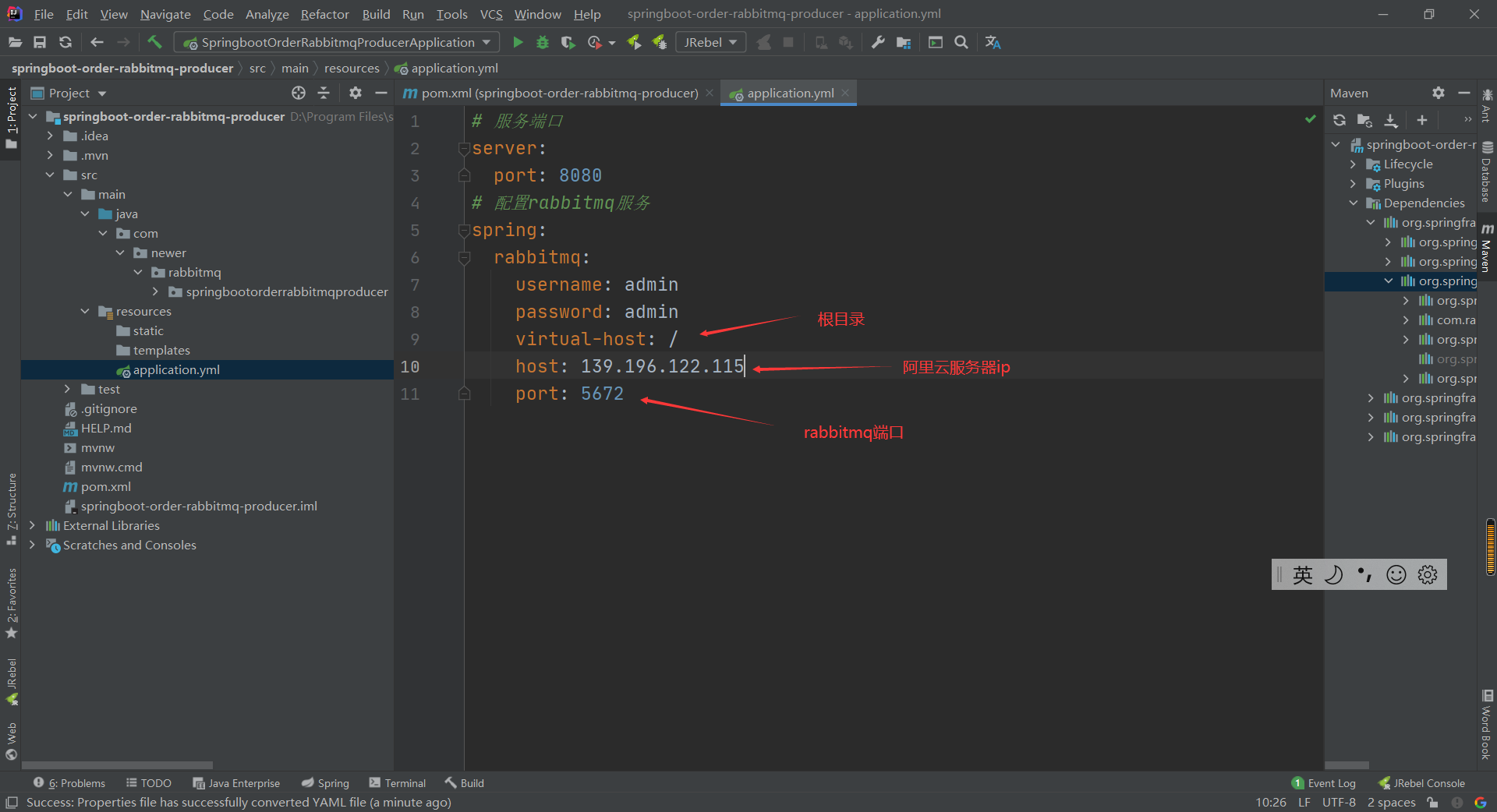Open the Translate tool icon
This screenshot has height=812, width=1497.
[x=993, y=42]
